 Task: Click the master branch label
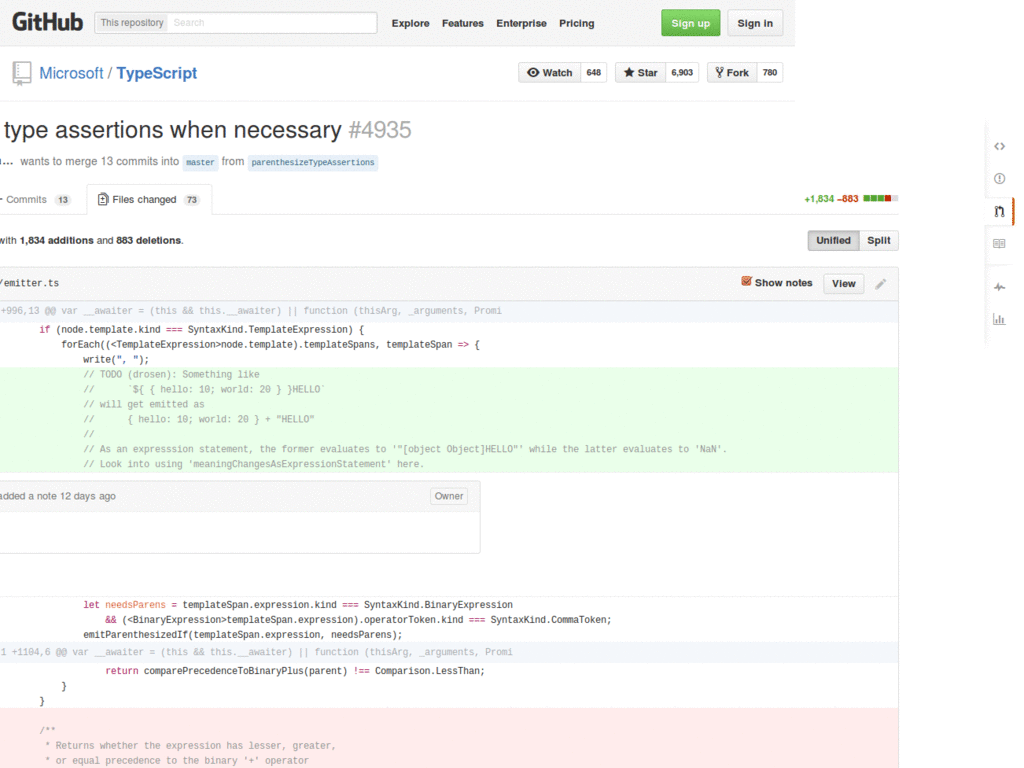click(200, 162)
